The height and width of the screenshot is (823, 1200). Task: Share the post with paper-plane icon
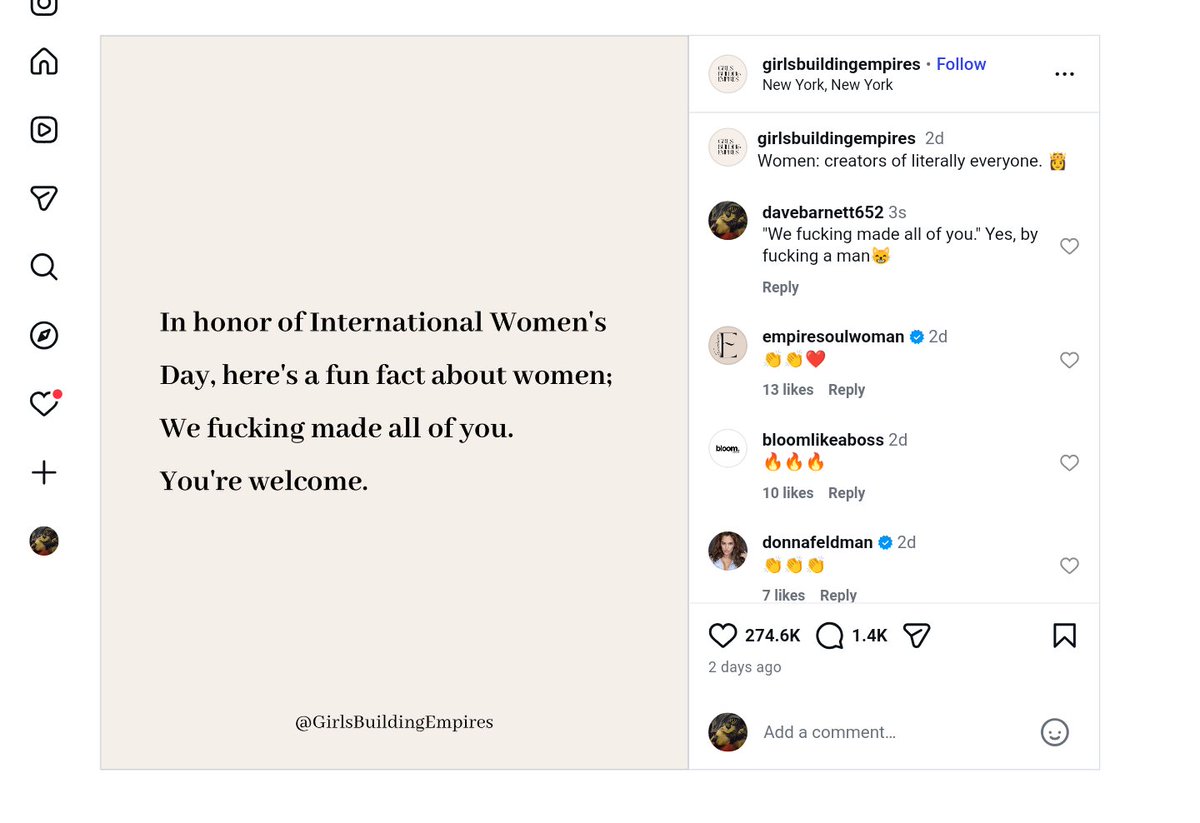(x=916, y=635)
